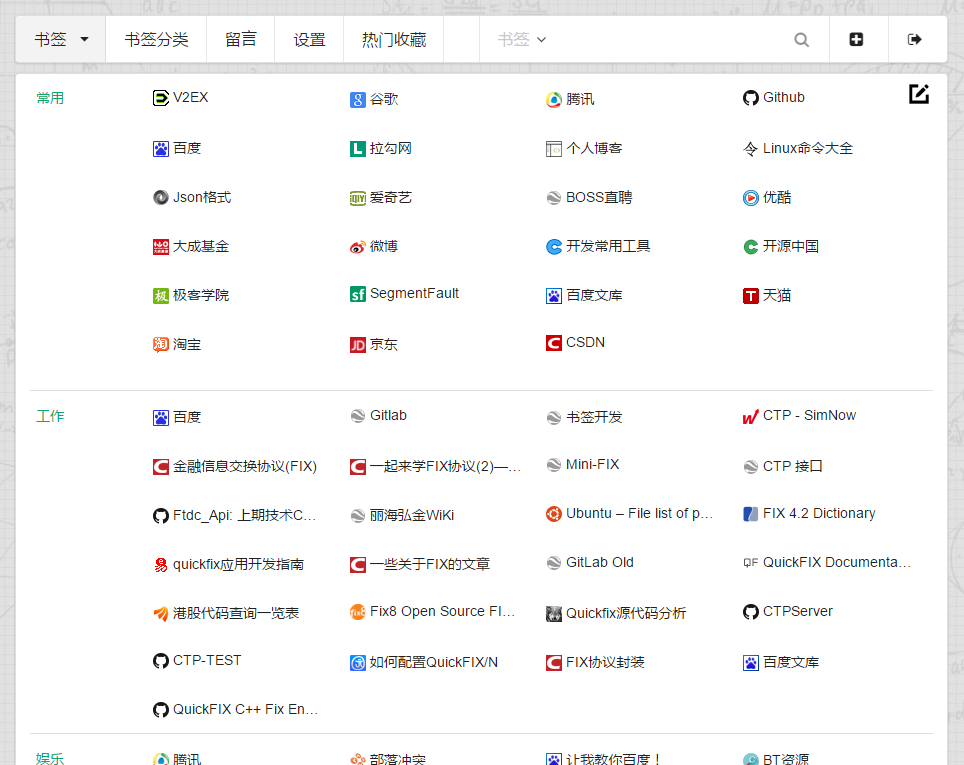
Task: Click the logout arrow icon
Action: point(914,40)
